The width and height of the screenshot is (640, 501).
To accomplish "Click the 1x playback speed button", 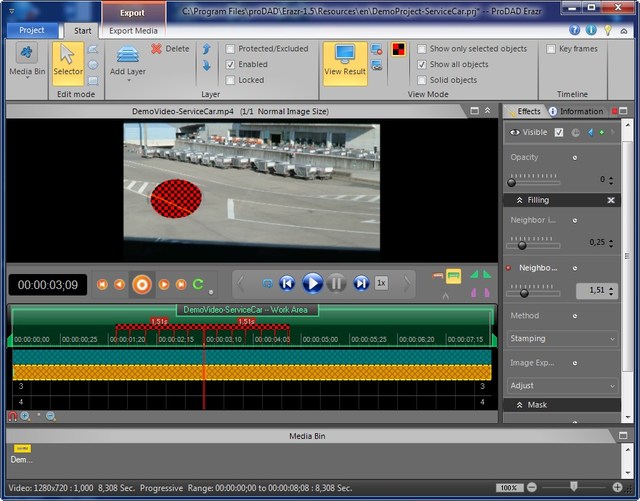I will pyautogui.click(x=381, y=284).
